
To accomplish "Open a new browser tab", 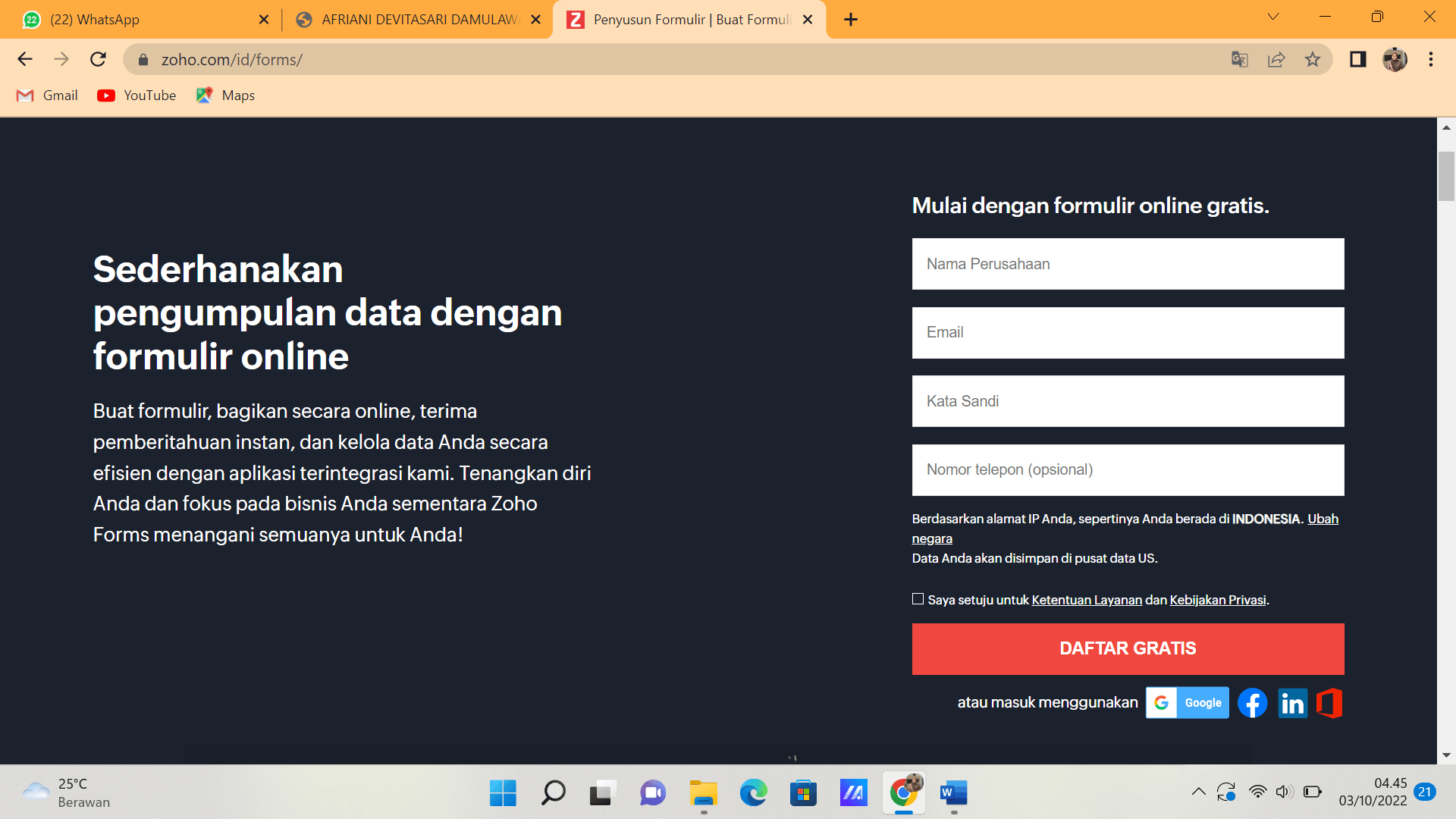I will coord(851,20).
